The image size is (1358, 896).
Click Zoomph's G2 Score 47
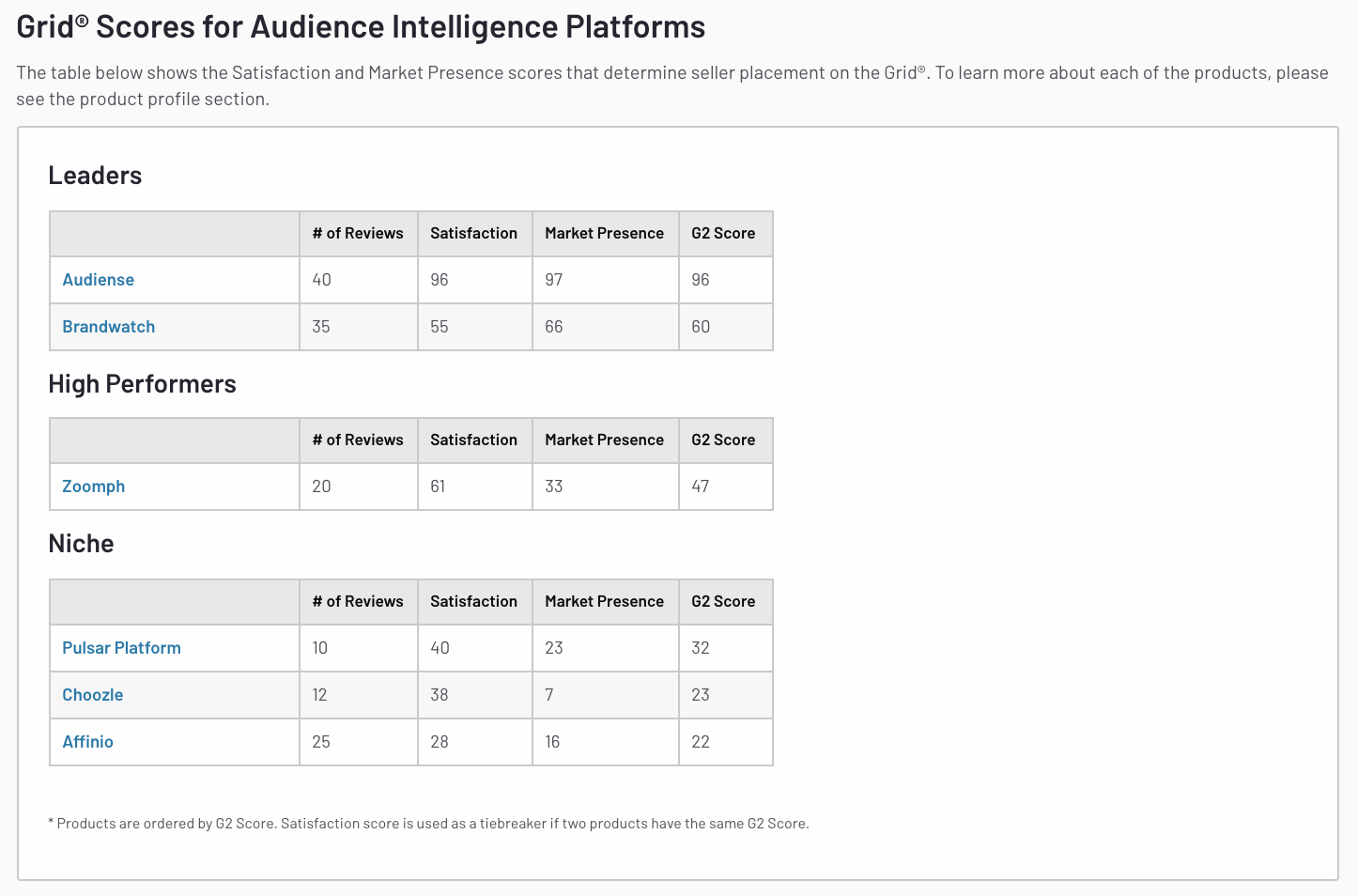[701, 487]
